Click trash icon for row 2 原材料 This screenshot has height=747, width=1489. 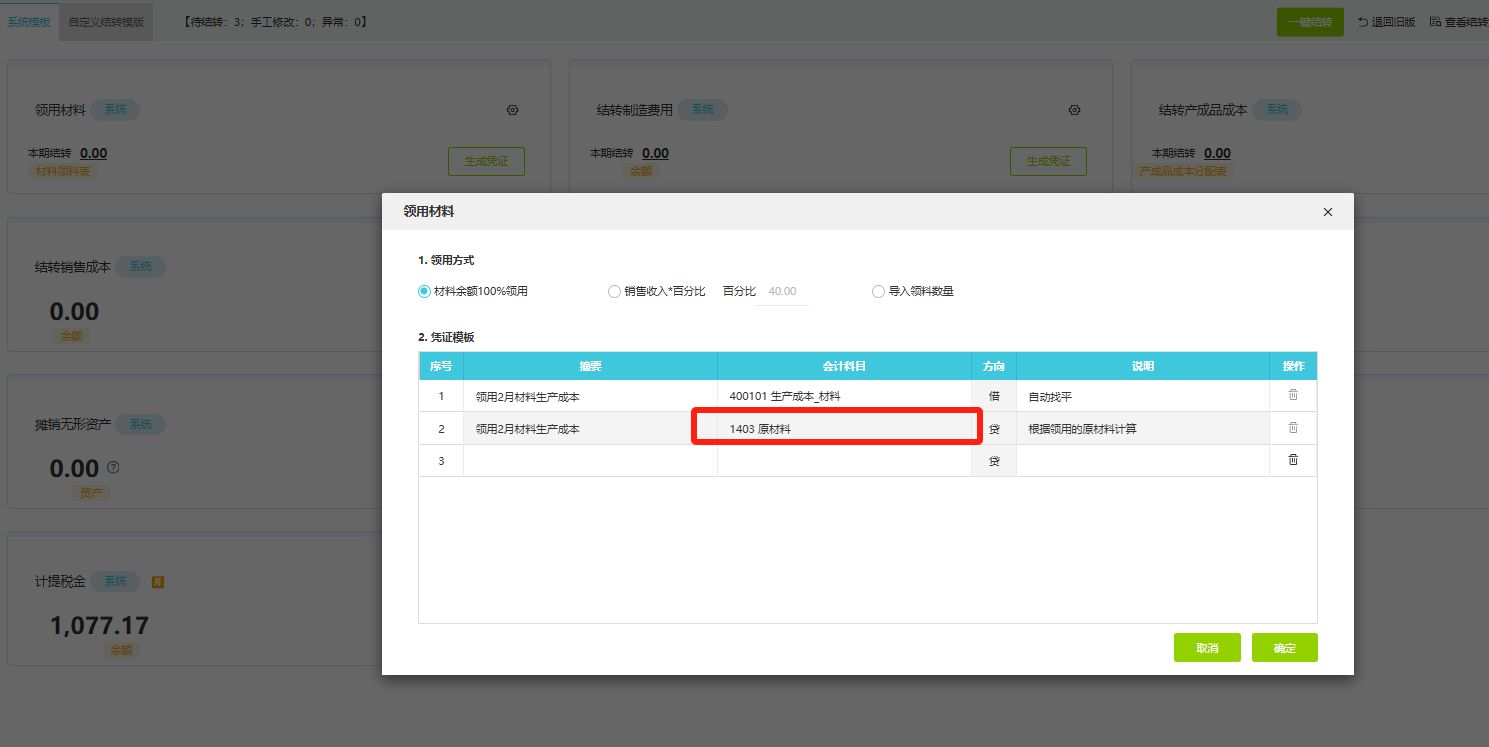click(1293, 428)
